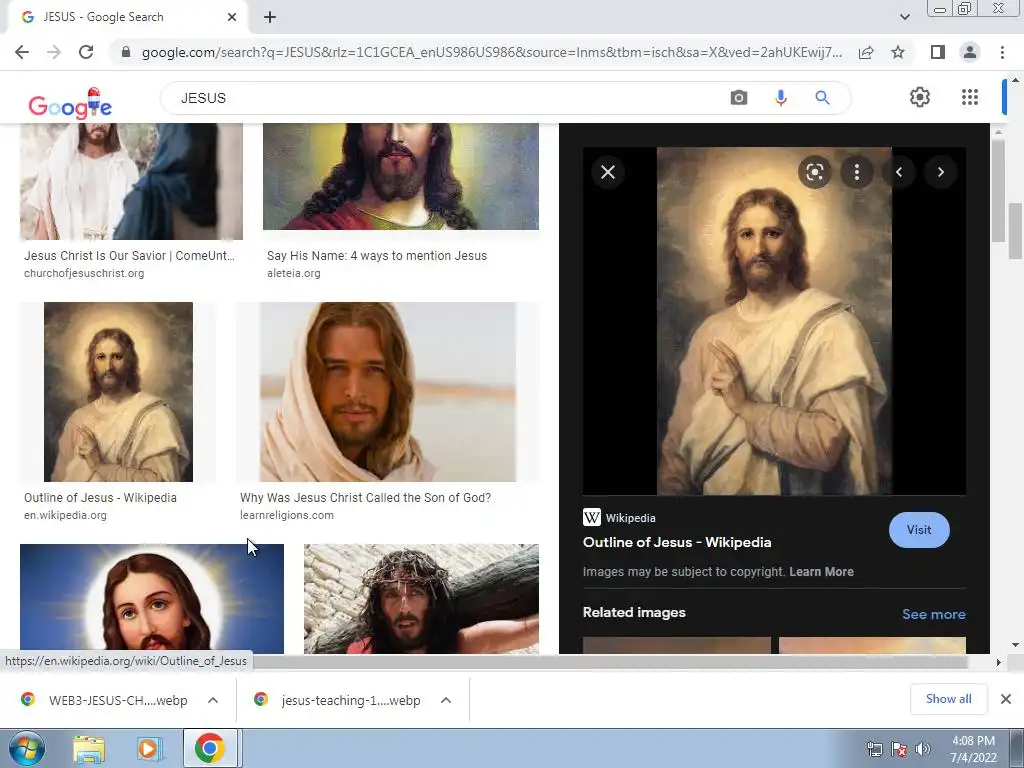See more related images

[x=933, y=614]
